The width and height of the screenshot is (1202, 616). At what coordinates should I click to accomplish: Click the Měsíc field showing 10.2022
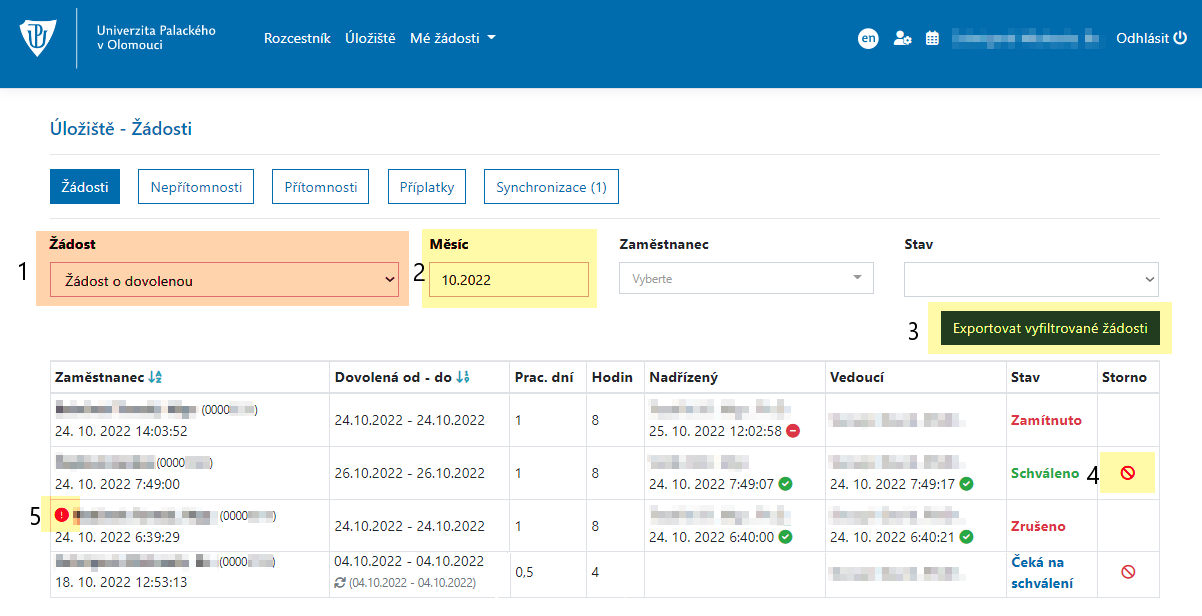pos(509,280)
